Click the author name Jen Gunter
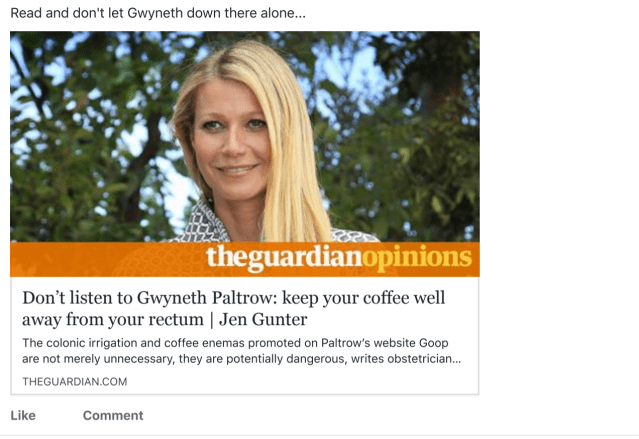Viewport: 639px width, 439px height. click(263, 319)
